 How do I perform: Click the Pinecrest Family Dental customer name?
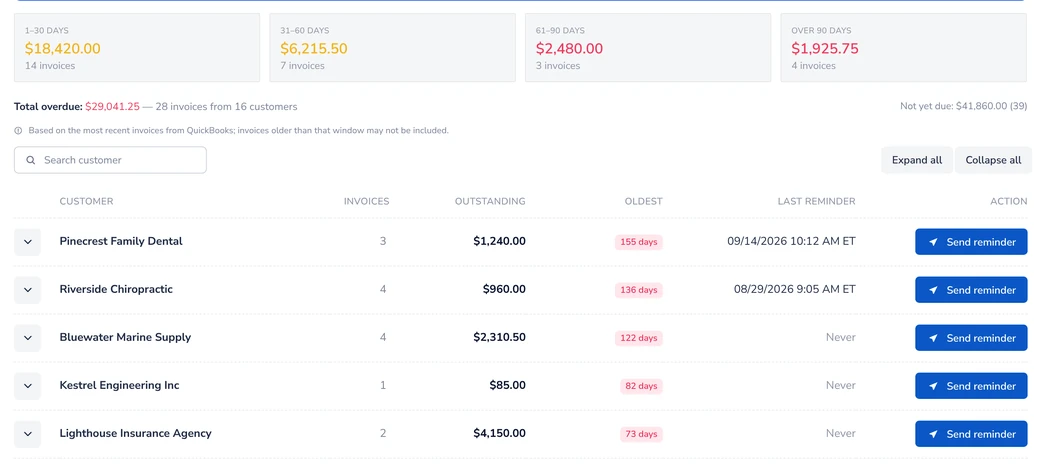click(x=121, y=241)
